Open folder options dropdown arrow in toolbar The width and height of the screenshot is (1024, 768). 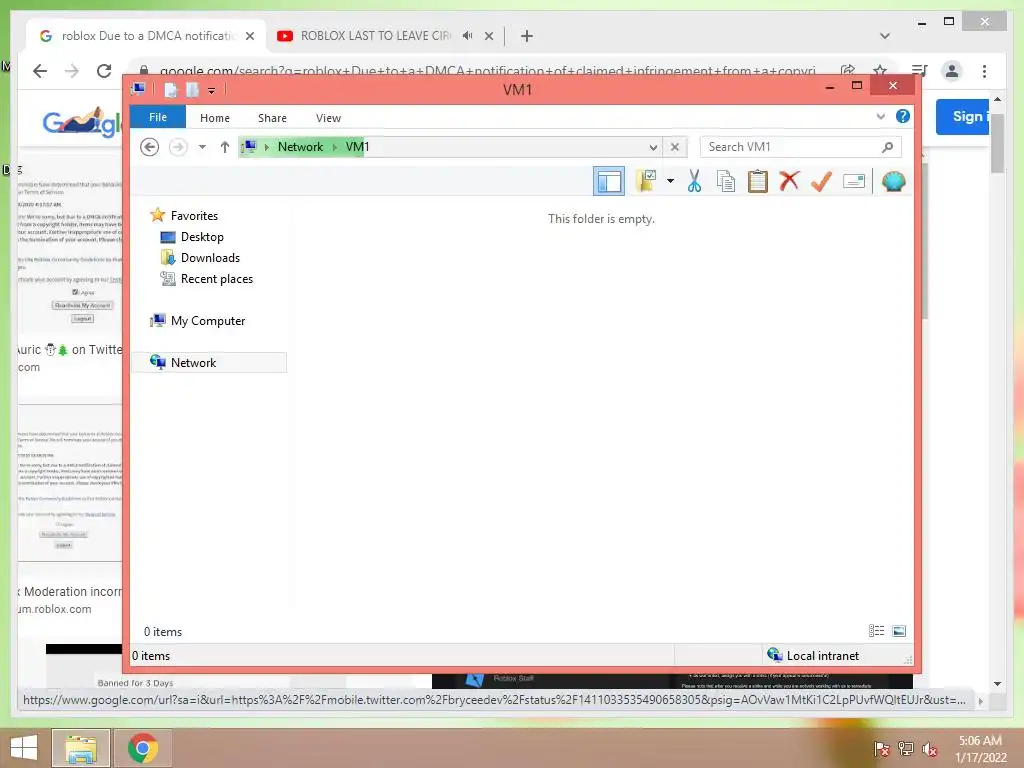[x=670, y=181]
